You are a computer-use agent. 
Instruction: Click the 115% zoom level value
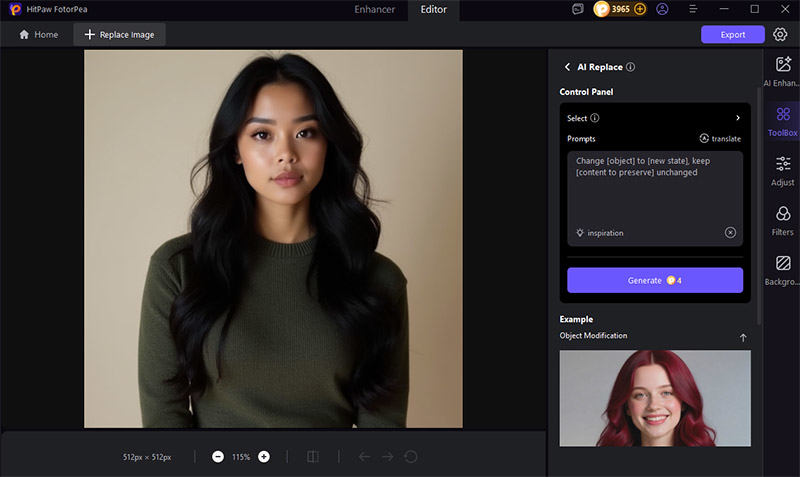click(x=241, y=457)
